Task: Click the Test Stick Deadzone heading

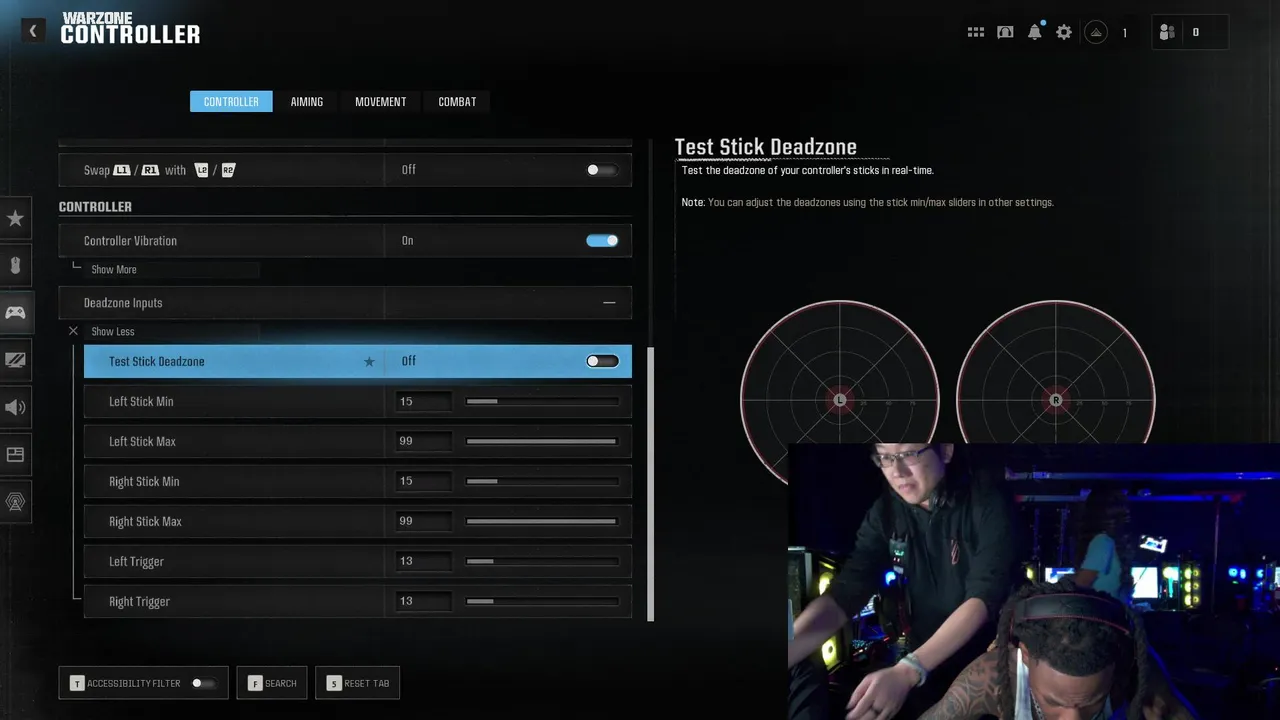Action: [766, 147]
